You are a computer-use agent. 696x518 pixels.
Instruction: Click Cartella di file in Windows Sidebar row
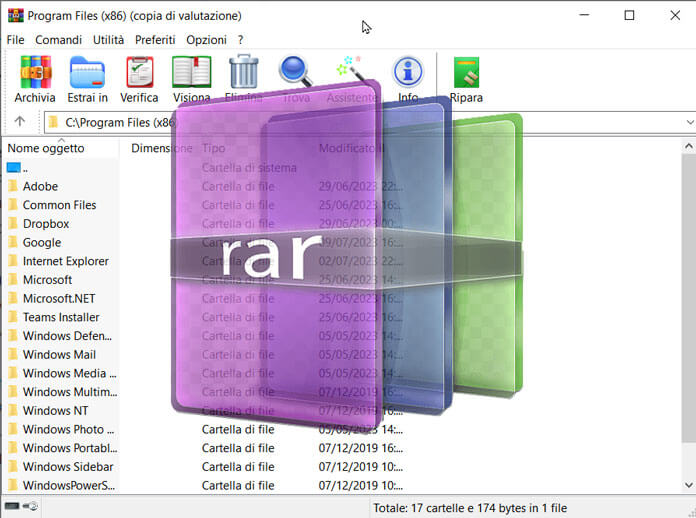tap(238, 467)
